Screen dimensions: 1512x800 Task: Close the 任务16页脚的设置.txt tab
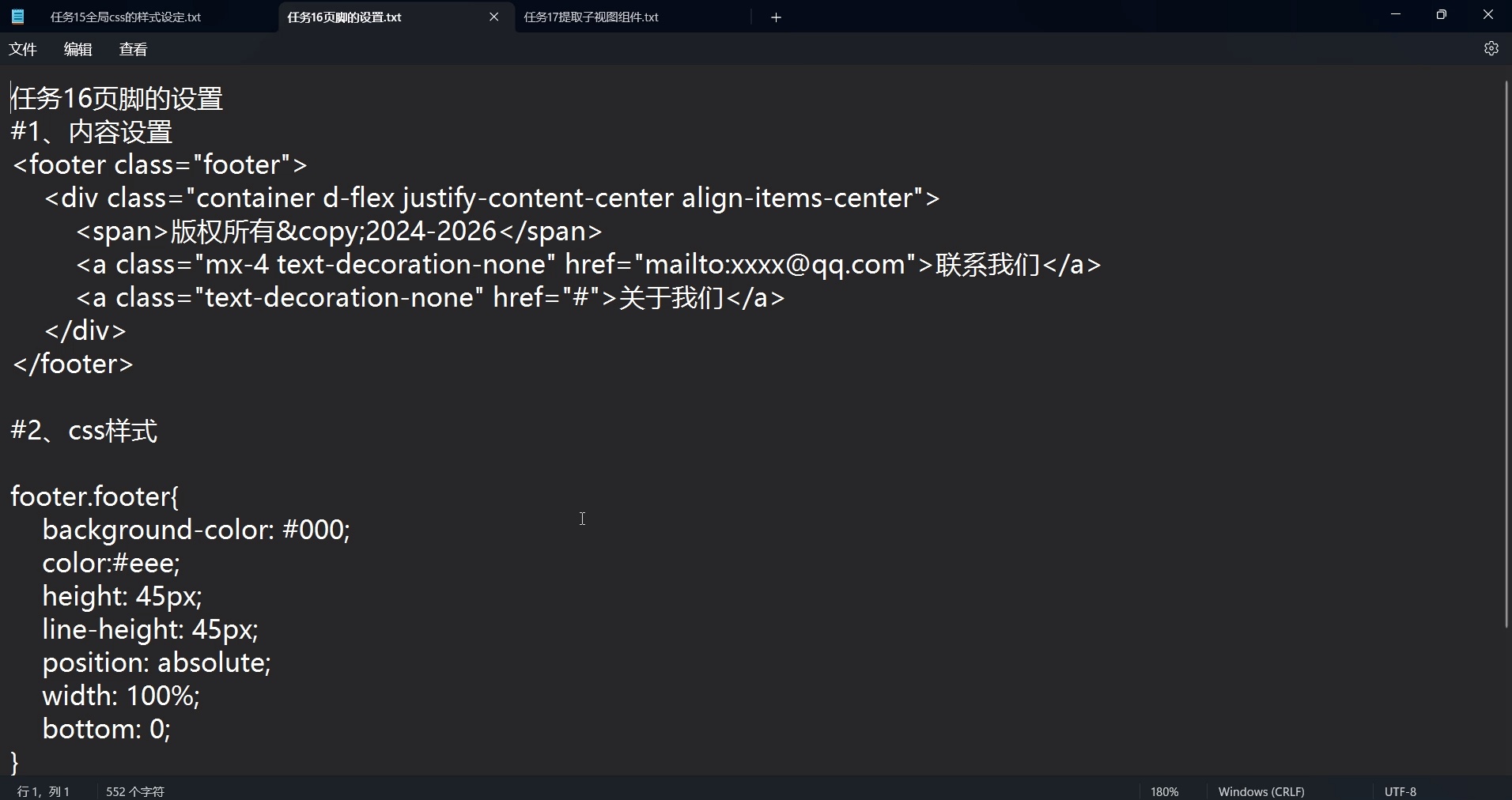coord(494,17)
